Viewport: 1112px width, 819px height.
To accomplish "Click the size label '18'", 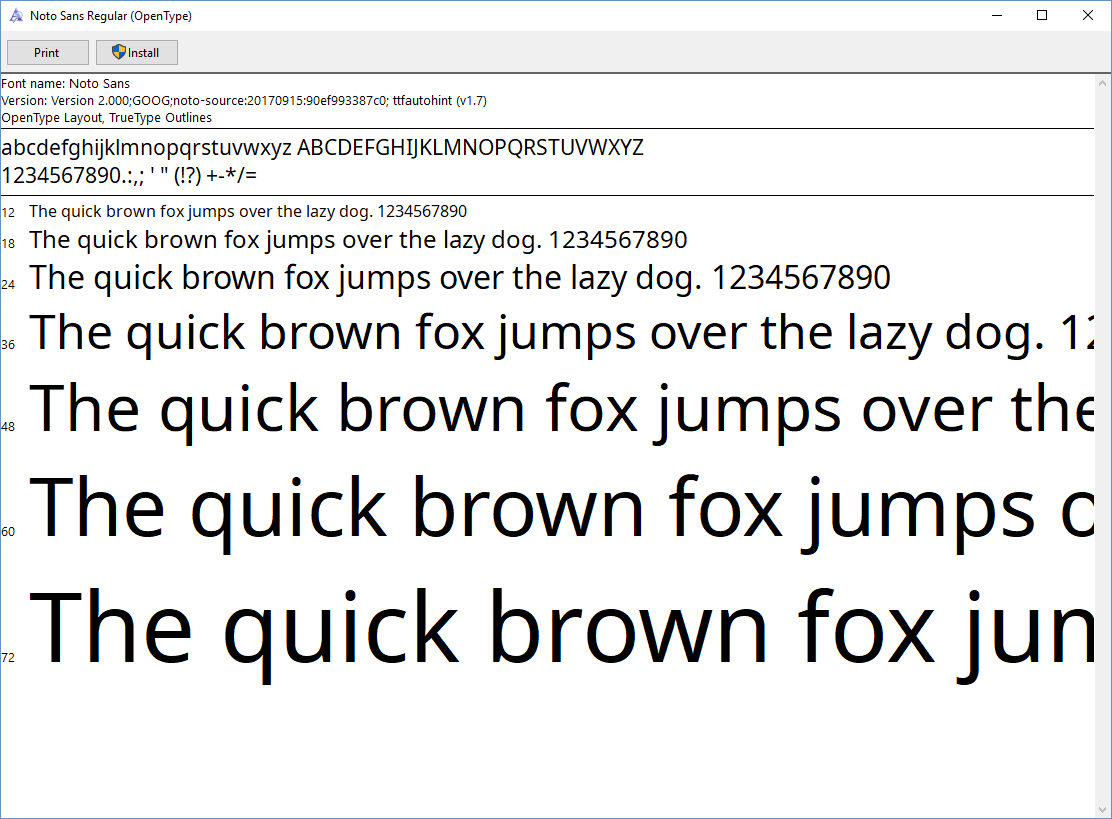I will (x=8, y=244).
